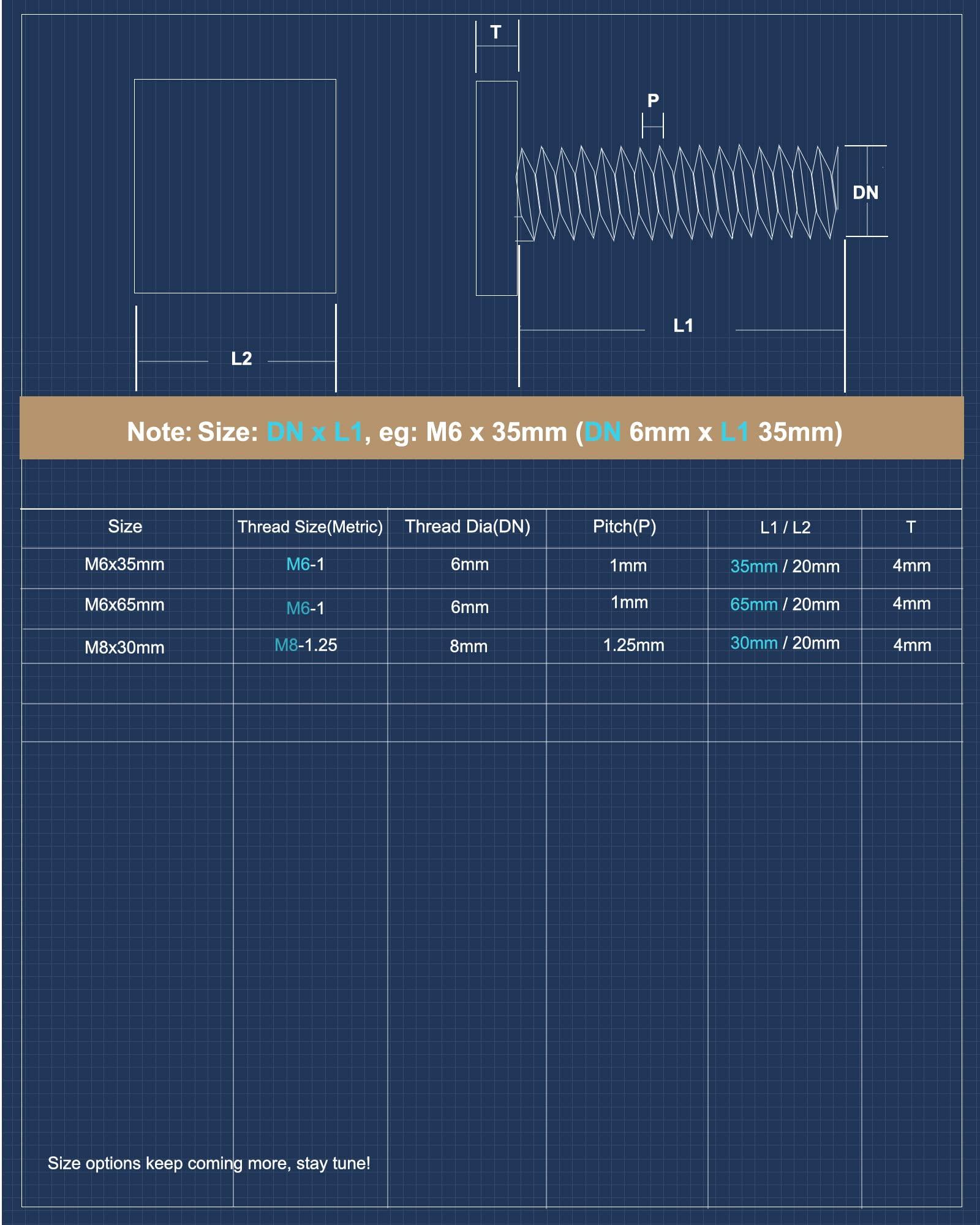The image size is (980, 1225).
Task: Click the 1.25mm pitch cell
Action: pyautogui.click(x=633, y=645)
